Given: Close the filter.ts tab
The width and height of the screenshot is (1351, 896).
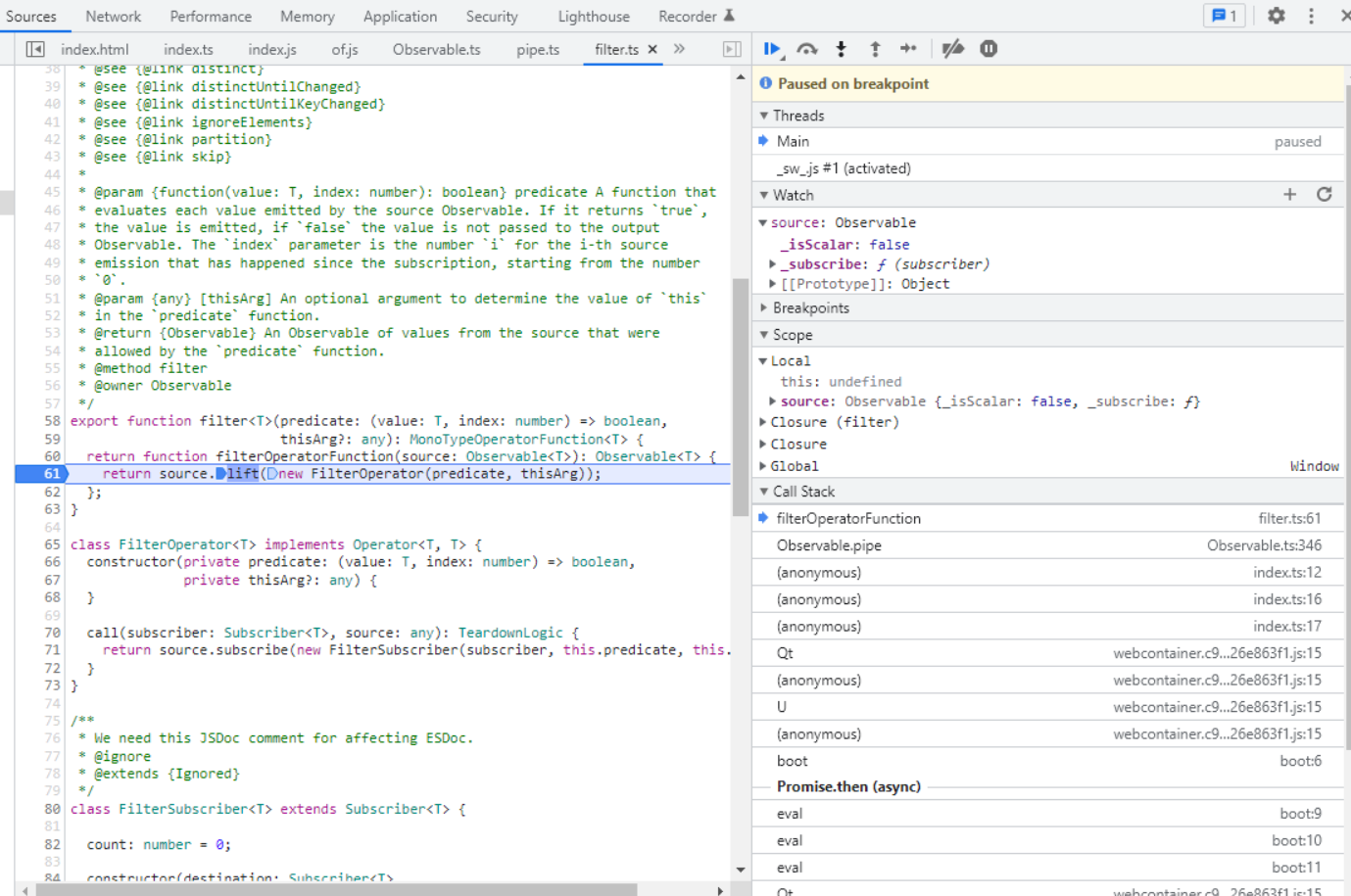Looking at the screenshot, I should (x=652, y=49).
